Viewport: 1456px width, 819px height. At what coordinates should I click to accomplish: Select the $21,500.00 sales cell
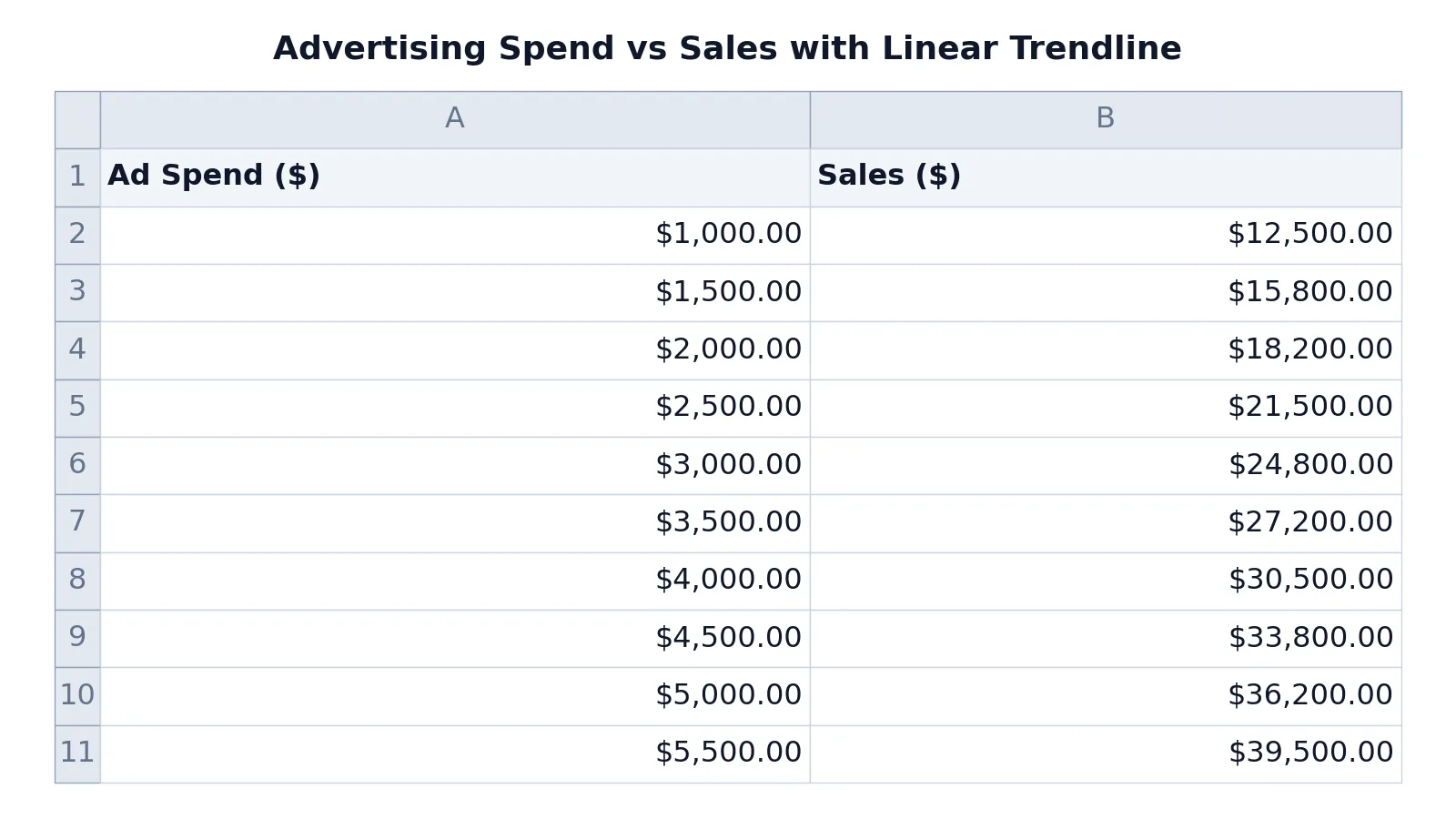[x=1106, y=408]
